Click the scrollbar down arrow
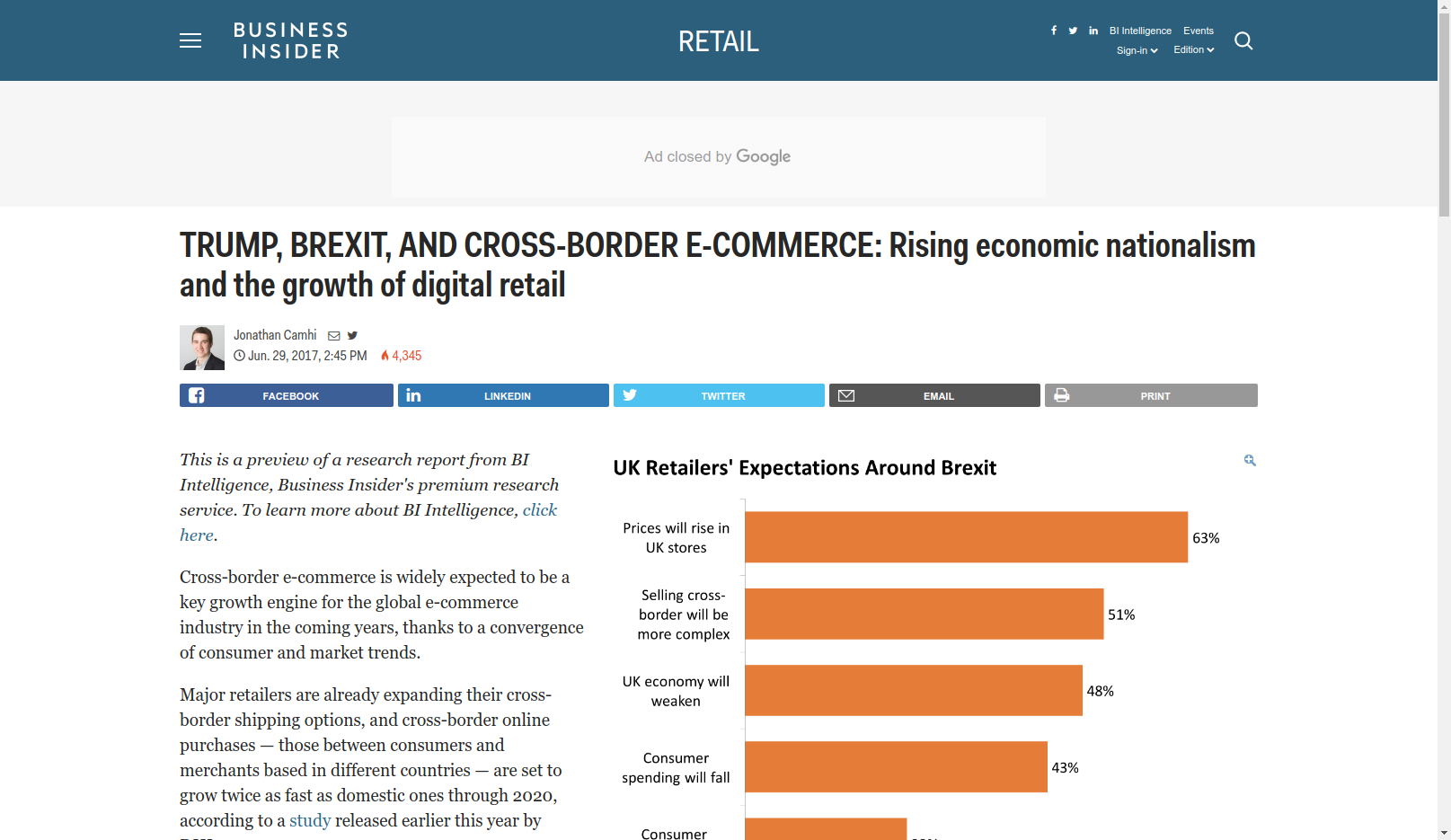The image size is (1451, 840). click(x=1444, y=833)
